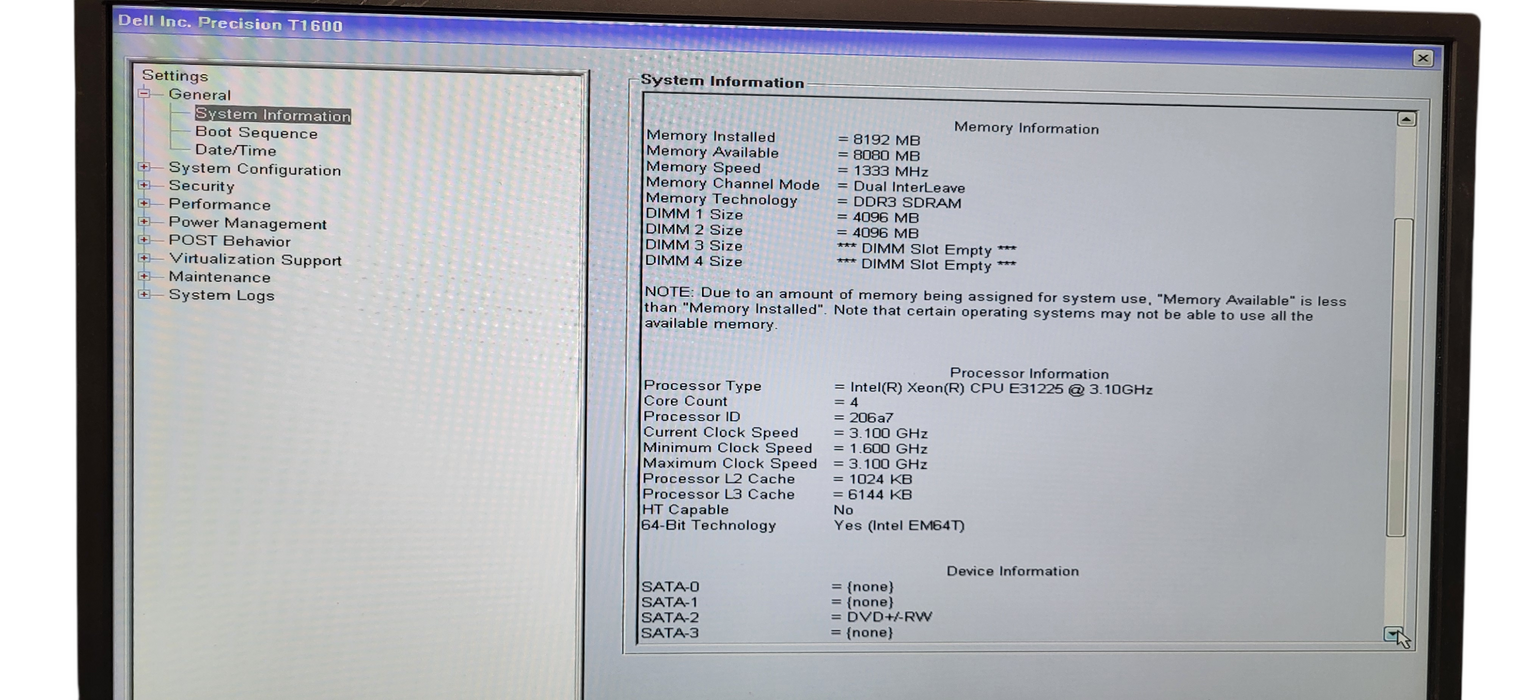The height and width of the screenshot is (700, 1515).
Task: Click the Core Count label
Action: tap(685, 401)
